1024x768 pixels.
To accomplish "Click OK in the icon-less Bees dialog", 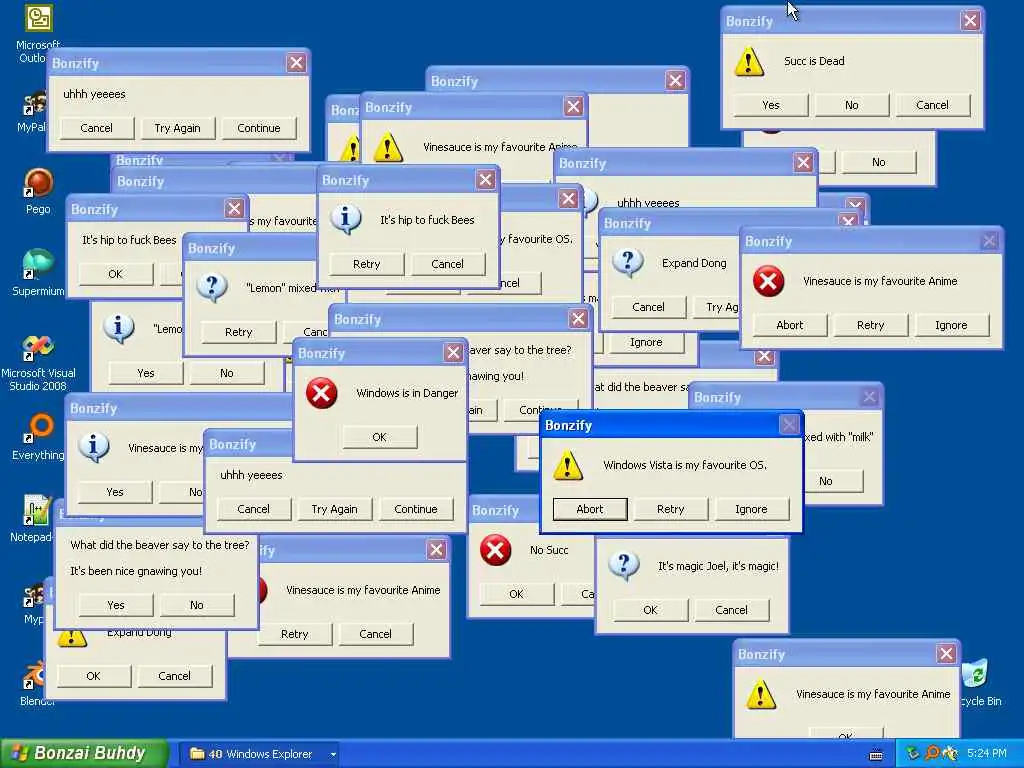I will [x=116, y=274].
